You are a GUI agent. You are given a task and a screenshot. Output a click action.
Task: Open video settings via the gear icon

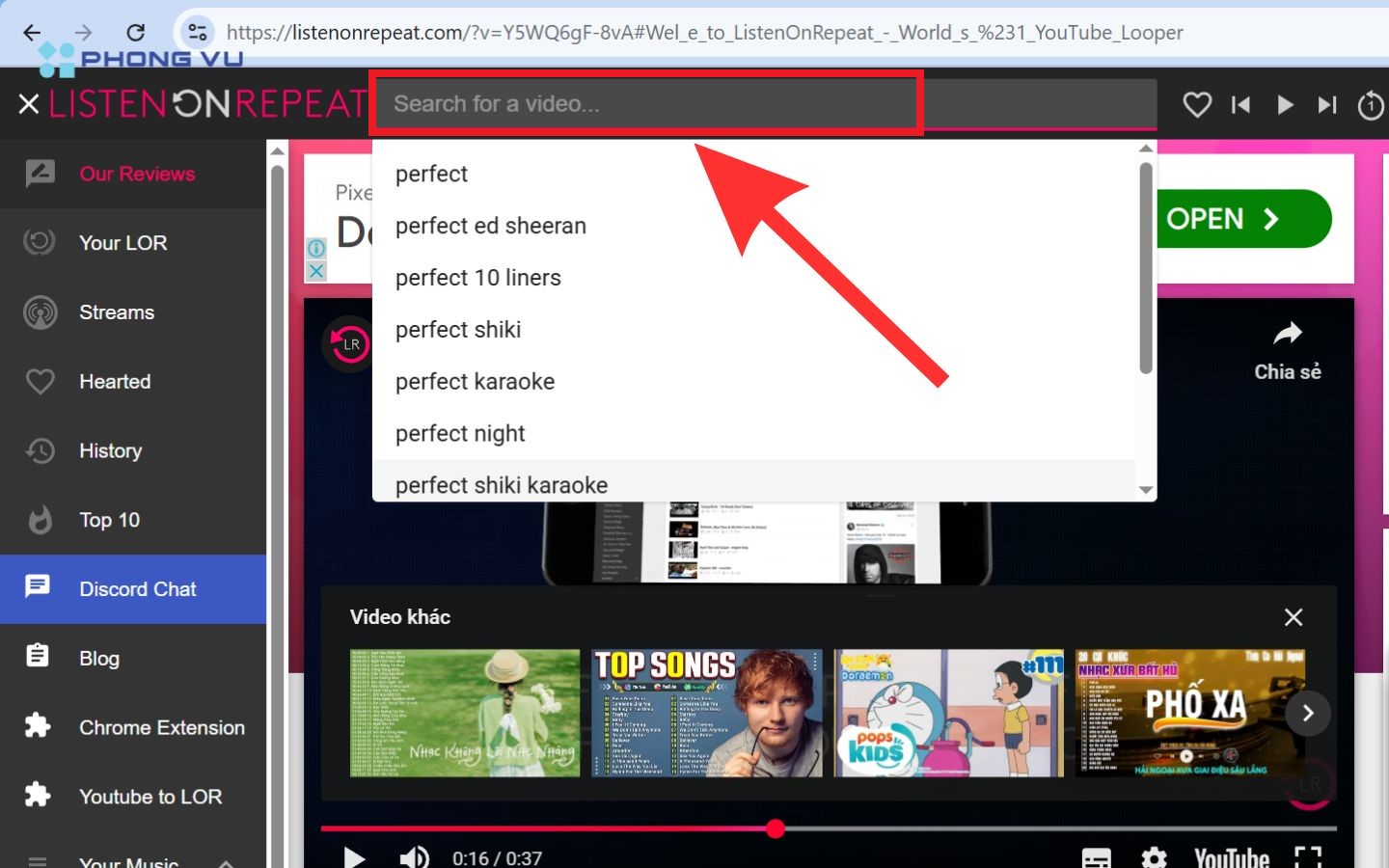pos(1154,856)
